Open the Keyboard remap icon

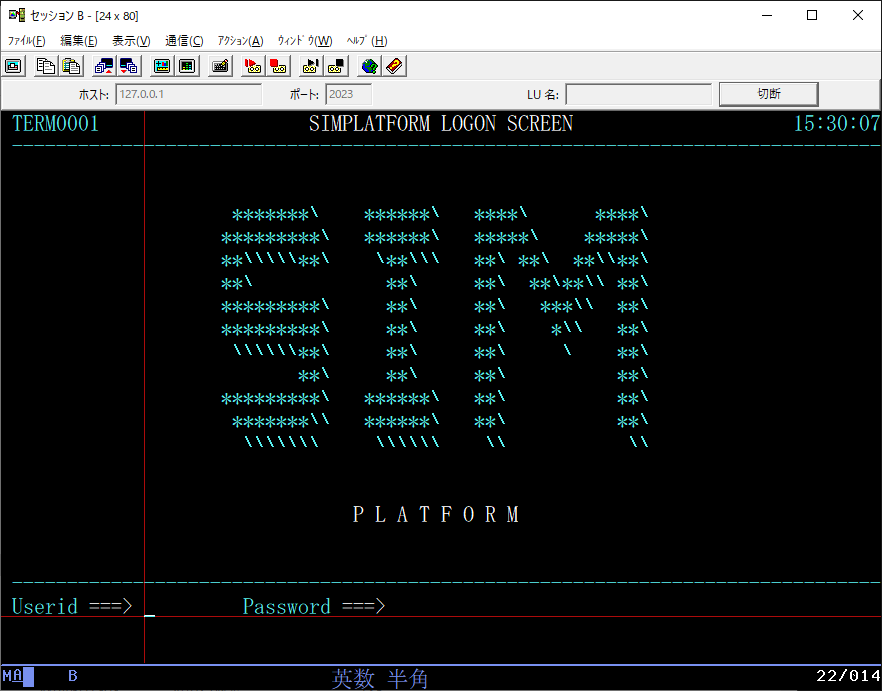point(220,66)
